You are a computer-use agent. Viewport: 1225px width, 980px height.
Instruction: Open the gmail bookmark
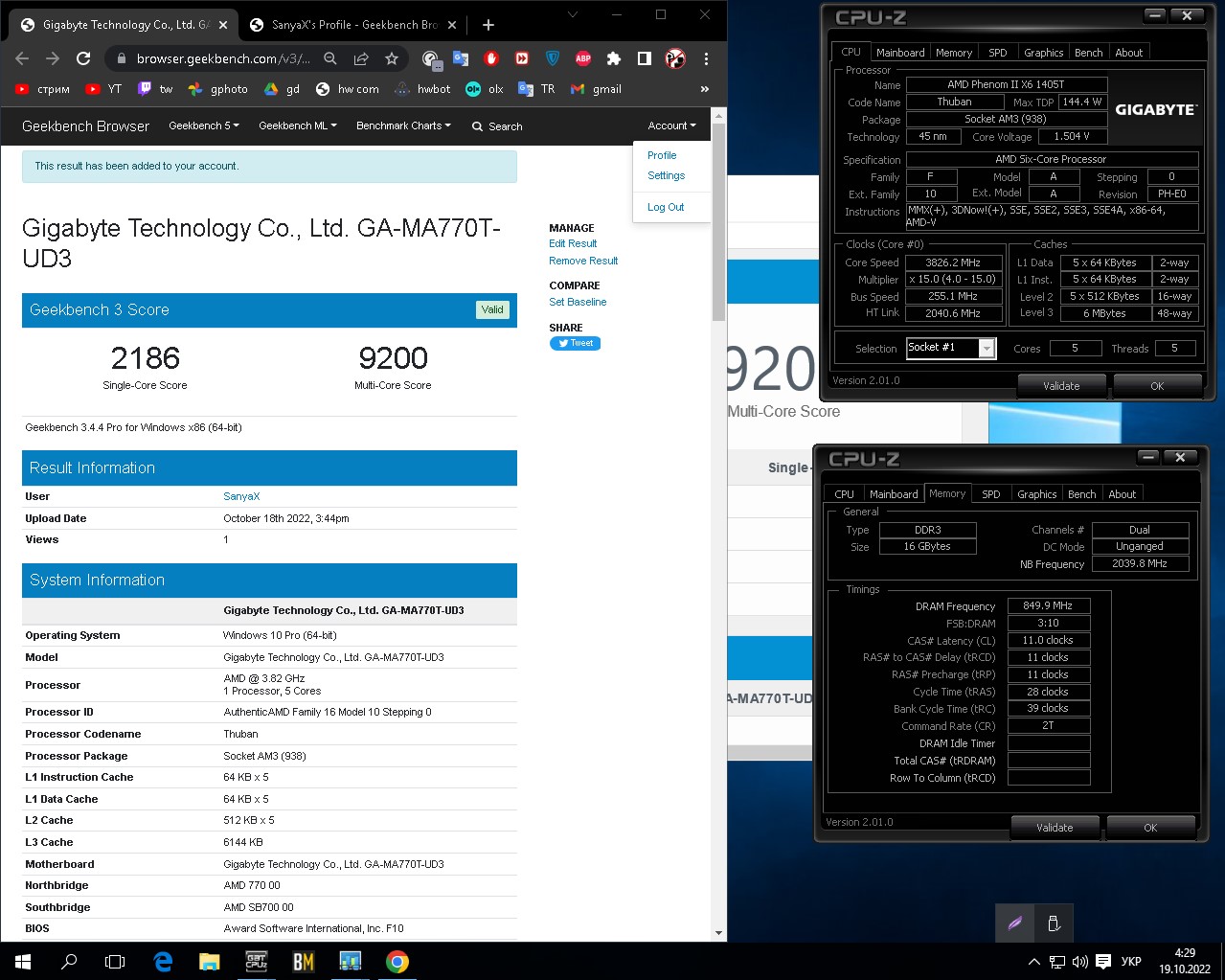(x=596, y=89)
